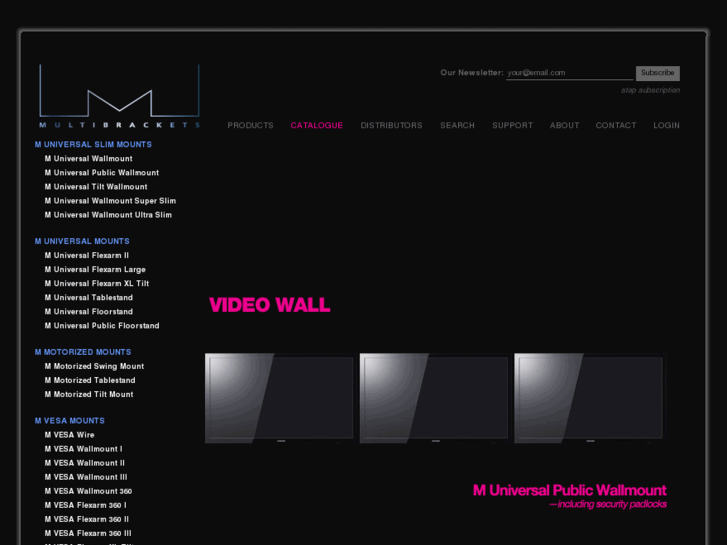
Task: Select M VESA Flexarm 360 I
Action: coord(85,505)
